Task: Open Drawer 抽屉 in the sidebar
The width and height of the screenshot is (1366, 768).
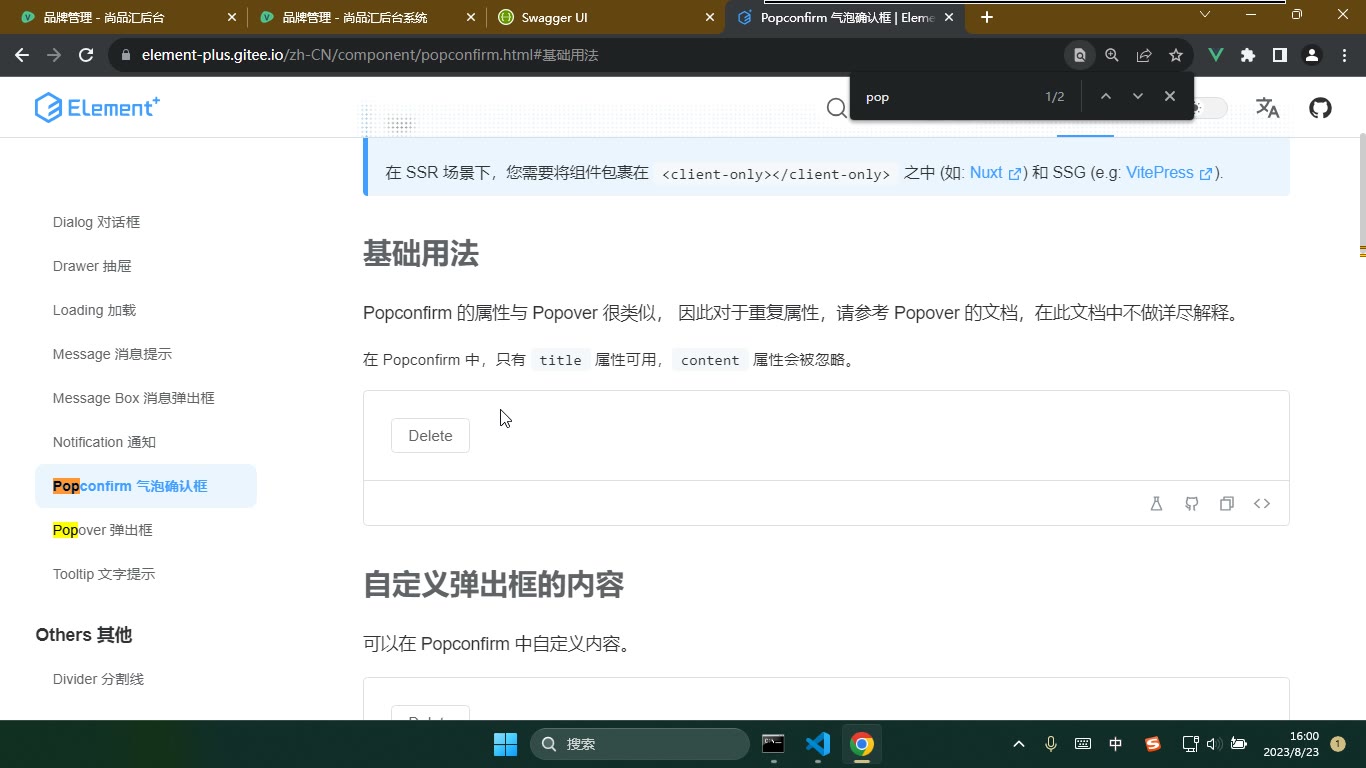Action: pos(92,266)
